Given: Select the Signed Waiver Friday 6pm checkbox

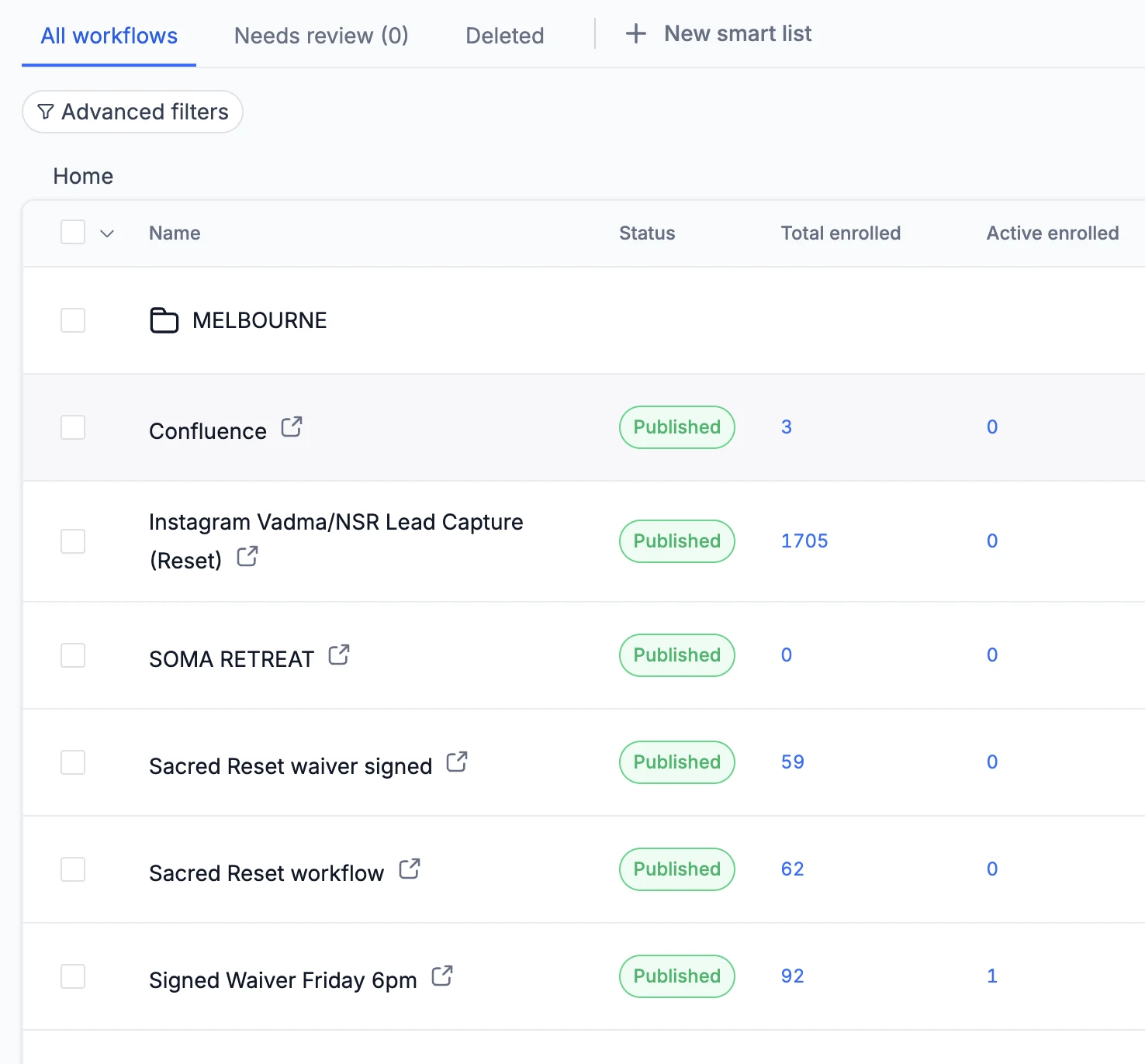Looking at the screenshot, I should 73,976.
